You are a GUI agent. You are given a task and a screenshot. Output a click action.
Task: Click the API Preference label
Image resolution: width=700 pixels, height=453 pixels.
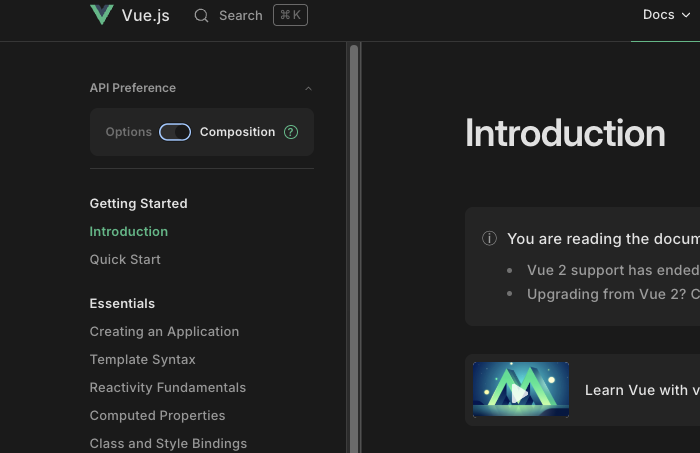(133, 88)
